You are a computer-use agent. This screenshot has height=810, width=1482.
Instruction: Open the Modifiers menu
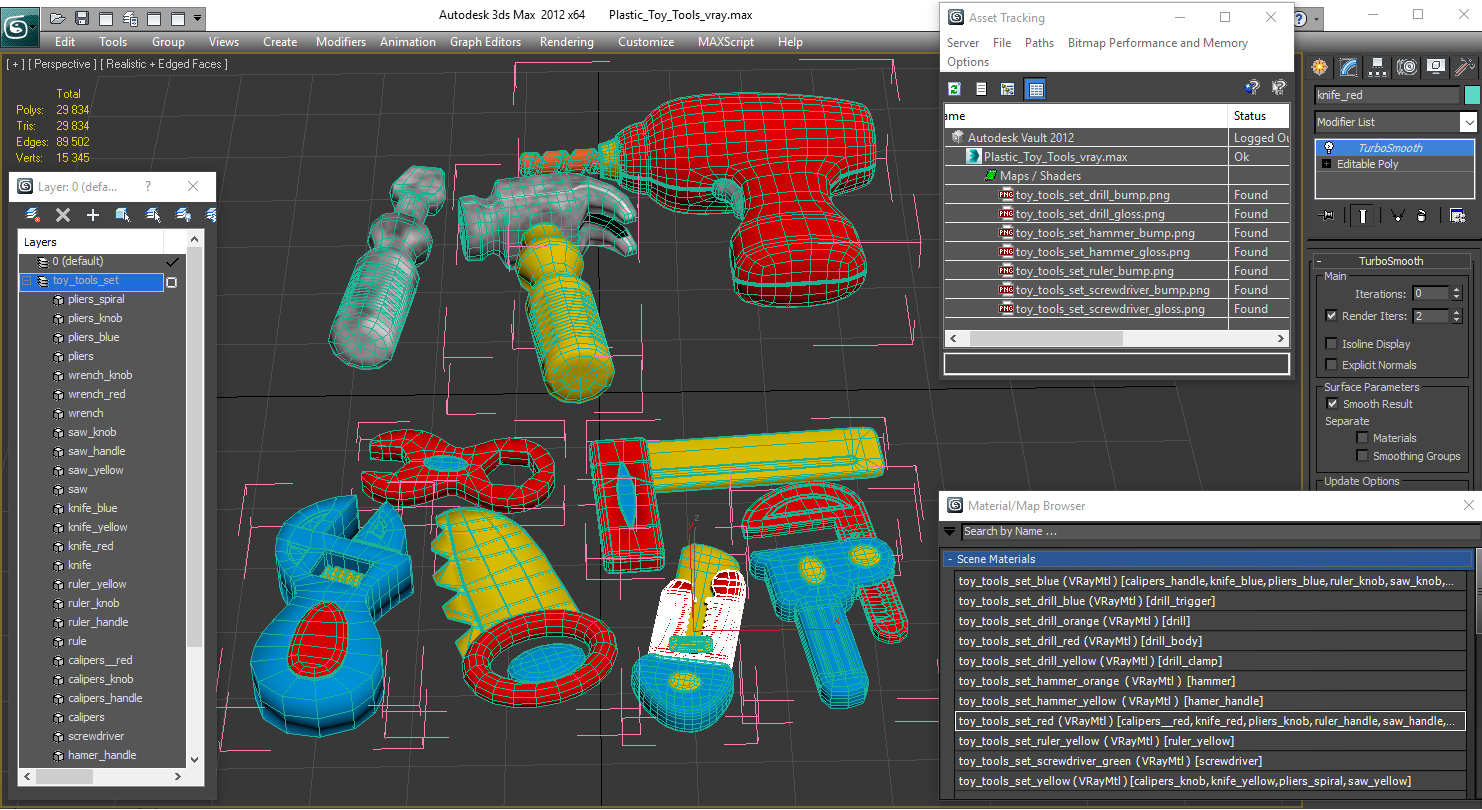pos(340,42)
